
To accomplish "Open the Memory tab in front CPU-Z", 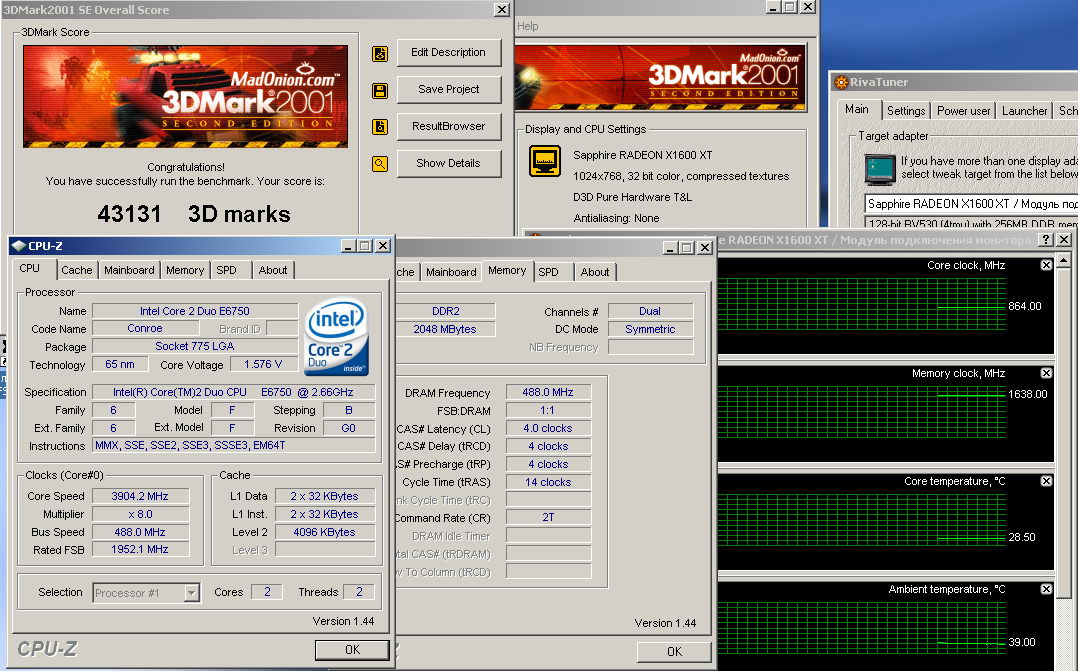I will [x=185, y=270].
